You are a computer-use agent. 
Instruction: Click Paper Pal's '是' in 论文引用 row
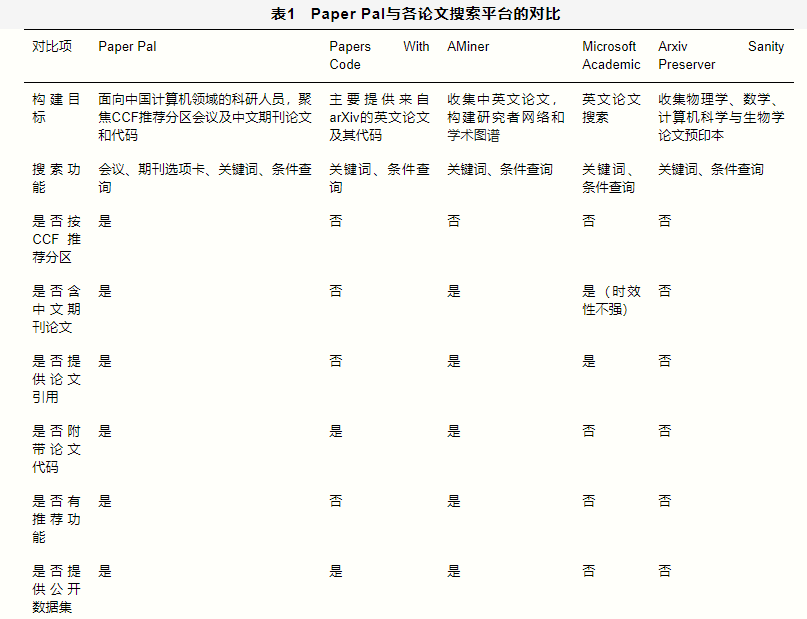pyautogui.click(x=105, y=361)
